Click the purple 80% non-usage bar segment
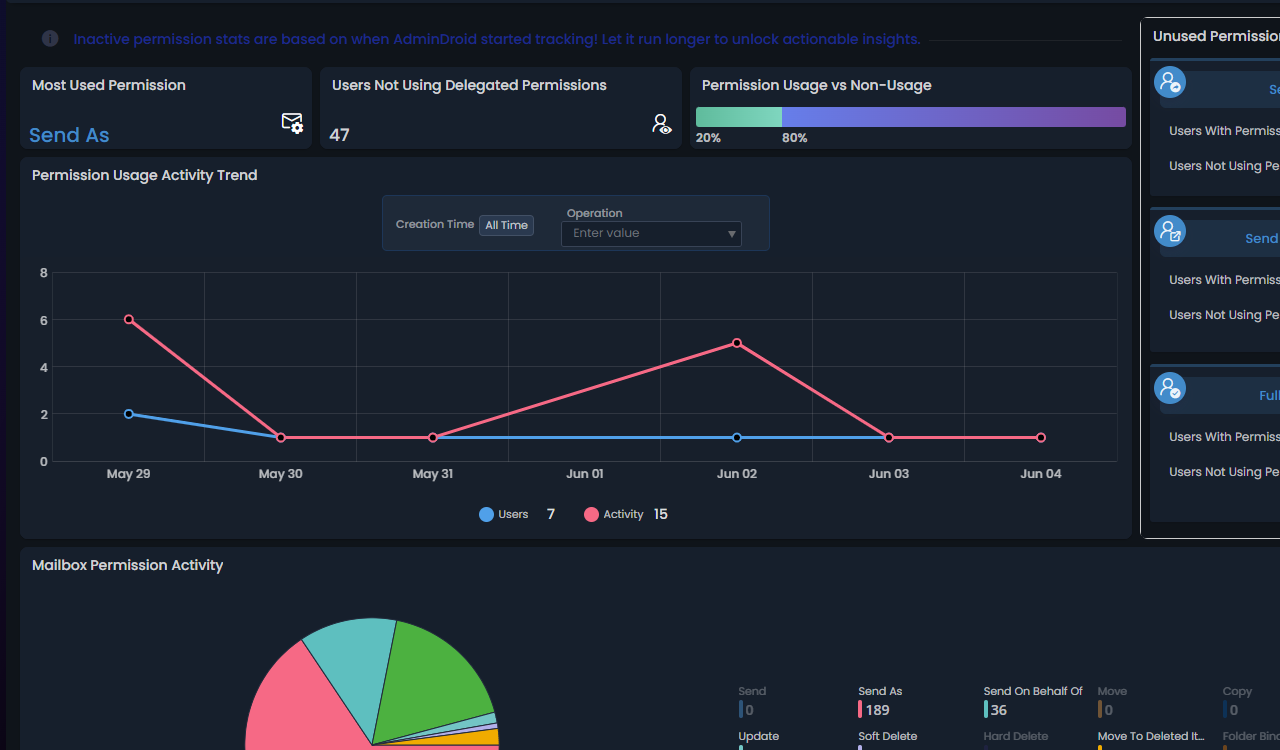Screen dimensions: 1280x750 point(953,117)
